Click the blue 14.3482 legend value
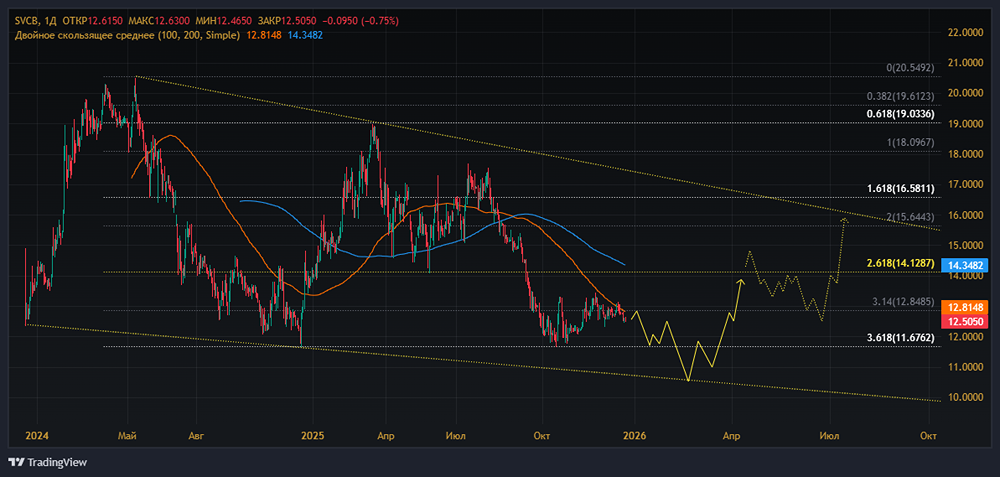Image resolution: width=1000 pixels, height=477 pixels. click(304, 35)
